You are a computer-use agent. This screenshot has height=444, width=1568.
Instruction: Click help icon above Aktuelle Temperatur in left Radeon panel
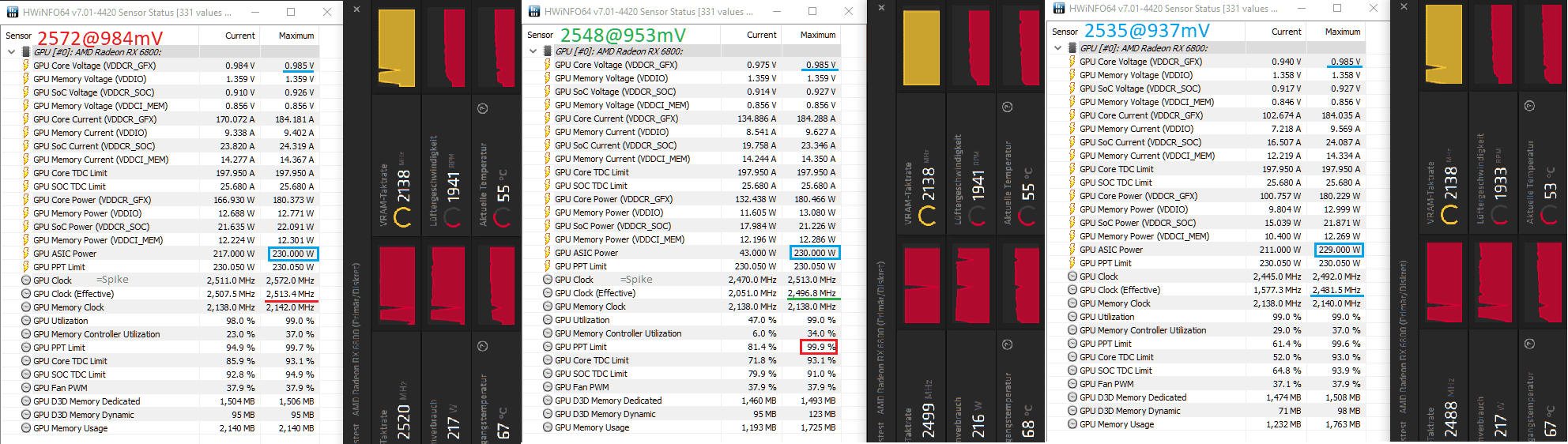pyautogui.click(x=483, y=108)
